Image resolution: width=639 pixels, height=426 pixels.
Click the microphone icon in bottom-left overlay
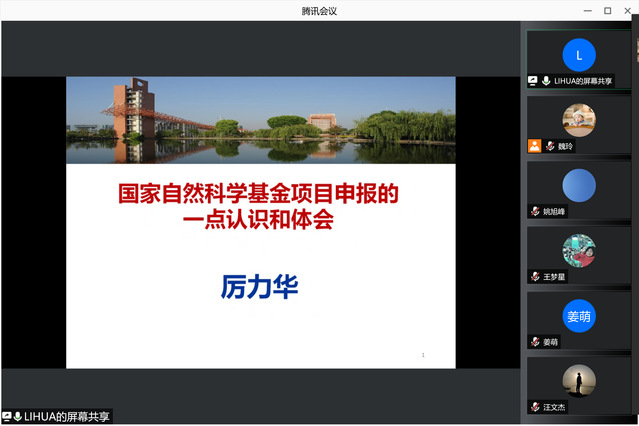coord(18,416)
